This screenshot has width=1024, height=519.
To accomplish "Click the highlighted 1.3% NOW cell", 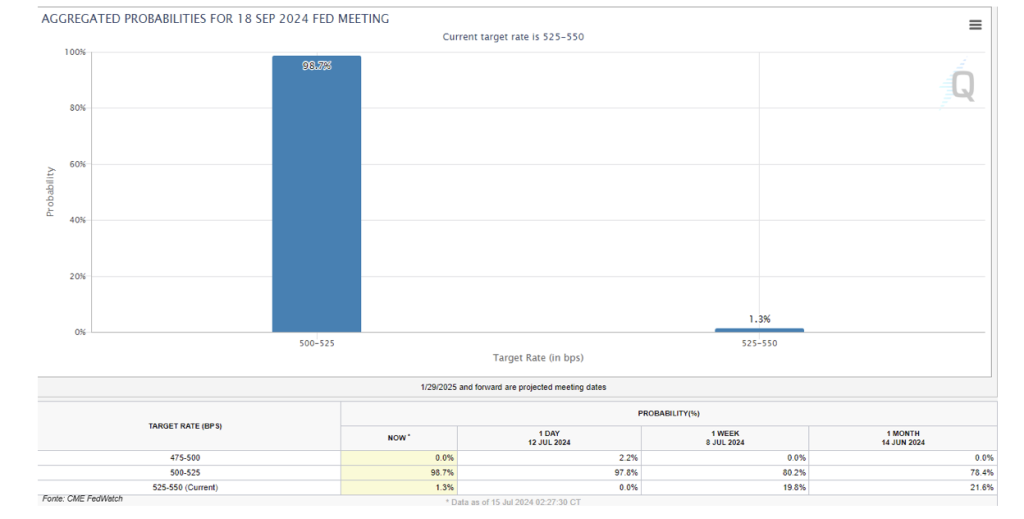I will (399, 488).
